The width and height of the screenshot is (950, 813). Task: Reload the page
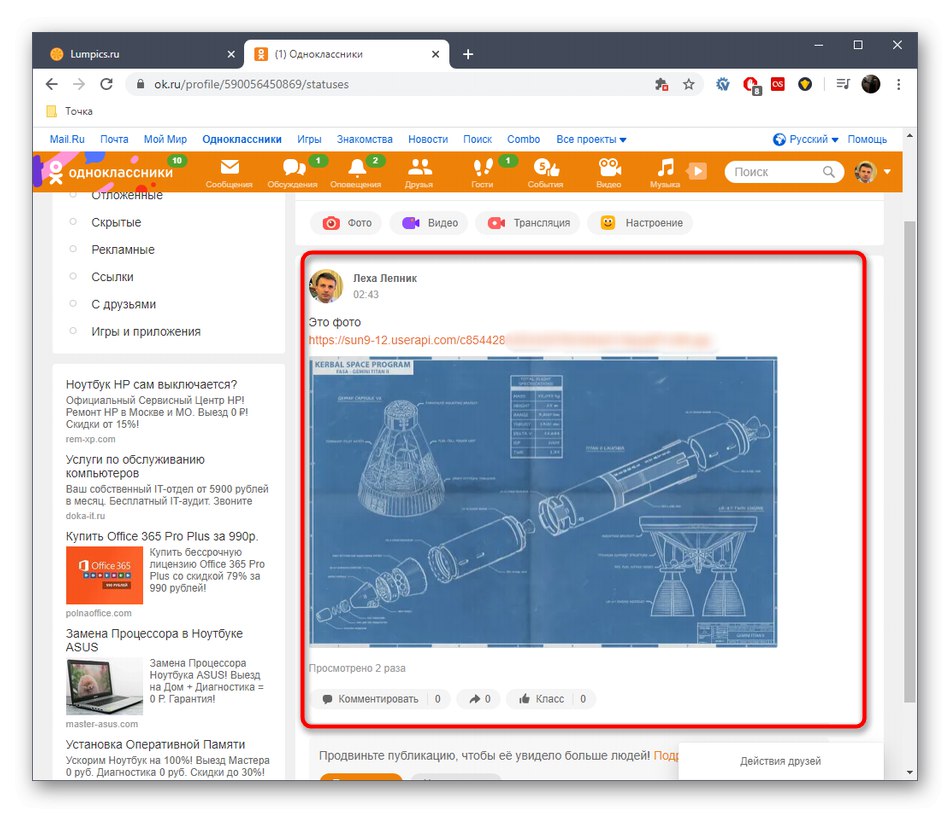[107, 84]
